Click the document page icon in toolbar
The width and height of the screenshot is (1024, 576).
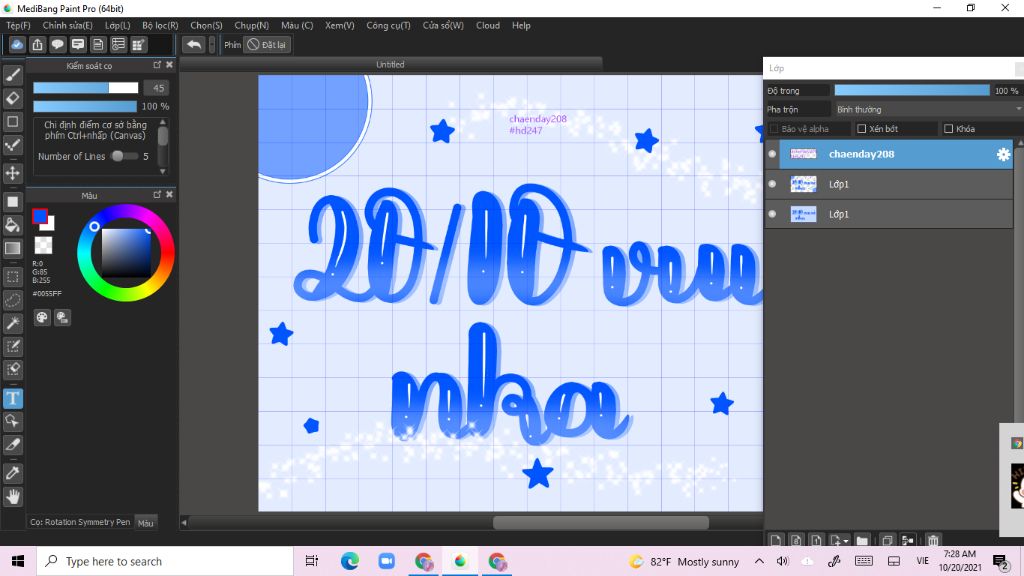98,44
